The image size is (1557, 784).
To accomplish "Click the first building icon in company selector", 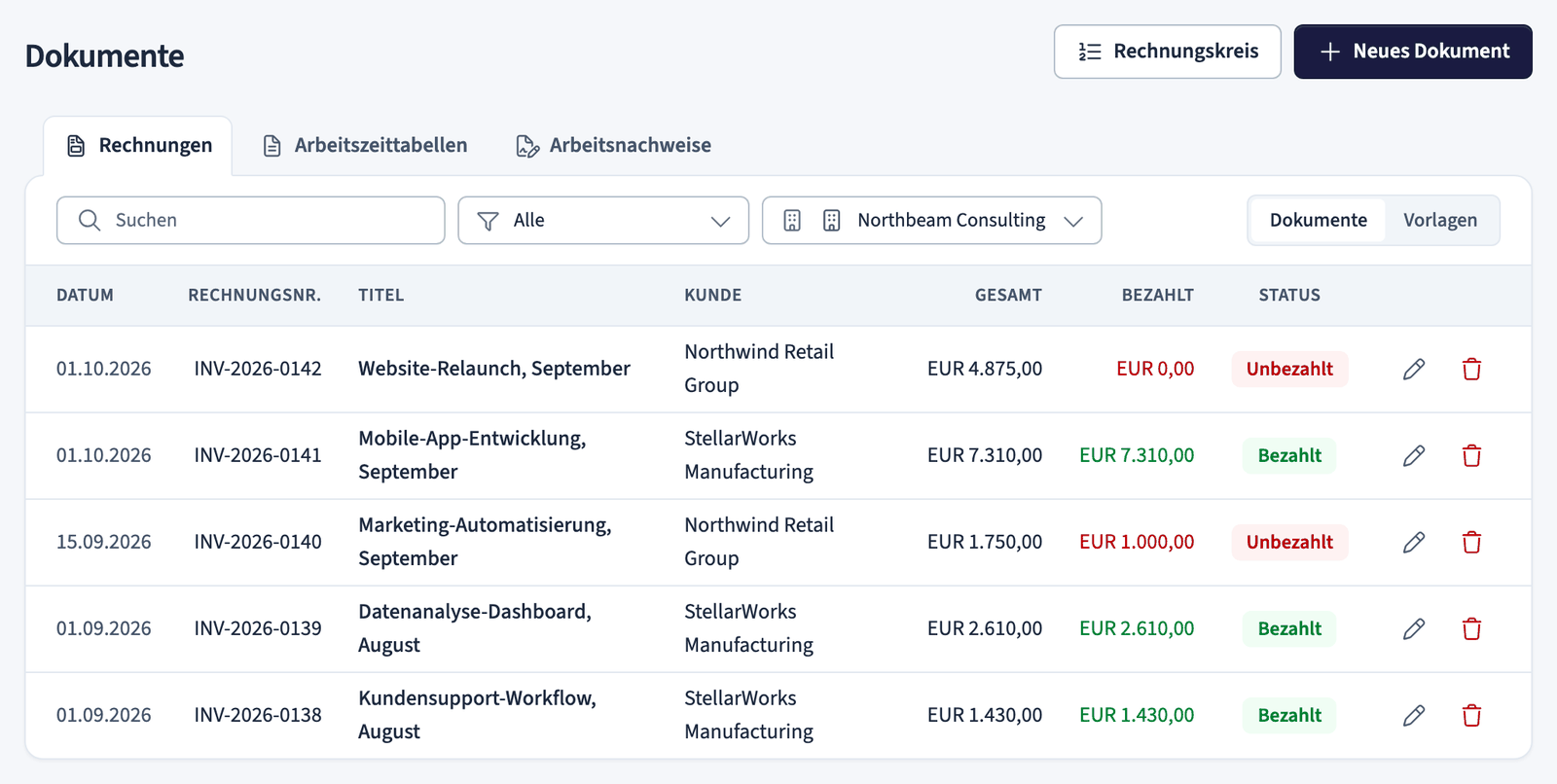I will coord(792,221).
